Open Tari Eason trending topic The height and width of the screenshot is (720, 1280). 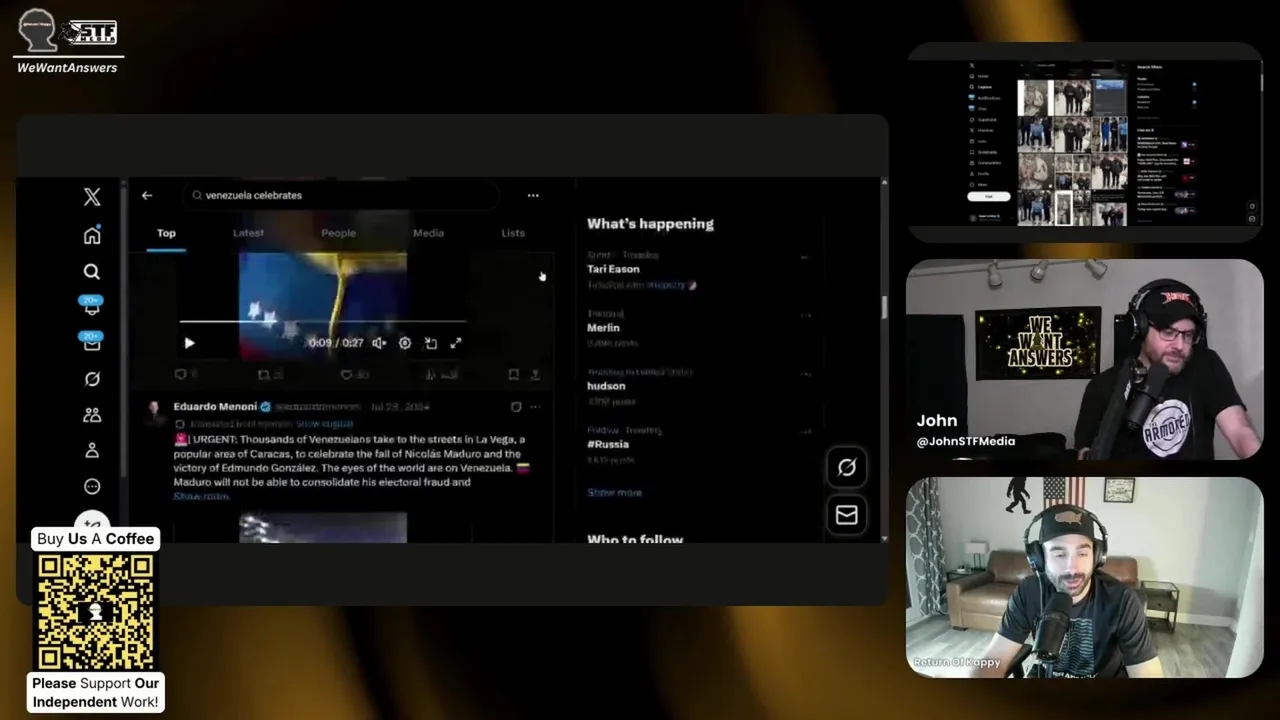coord(613,269)
